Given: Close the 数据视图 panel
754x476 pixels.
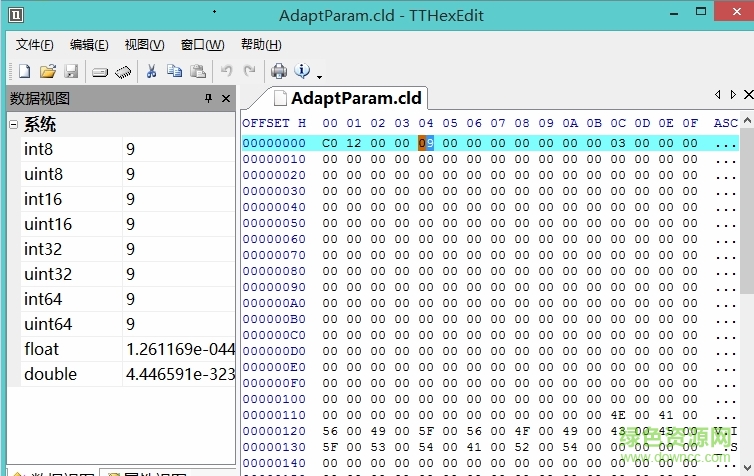Looking at the screenshot, I should tap(226, 98).
